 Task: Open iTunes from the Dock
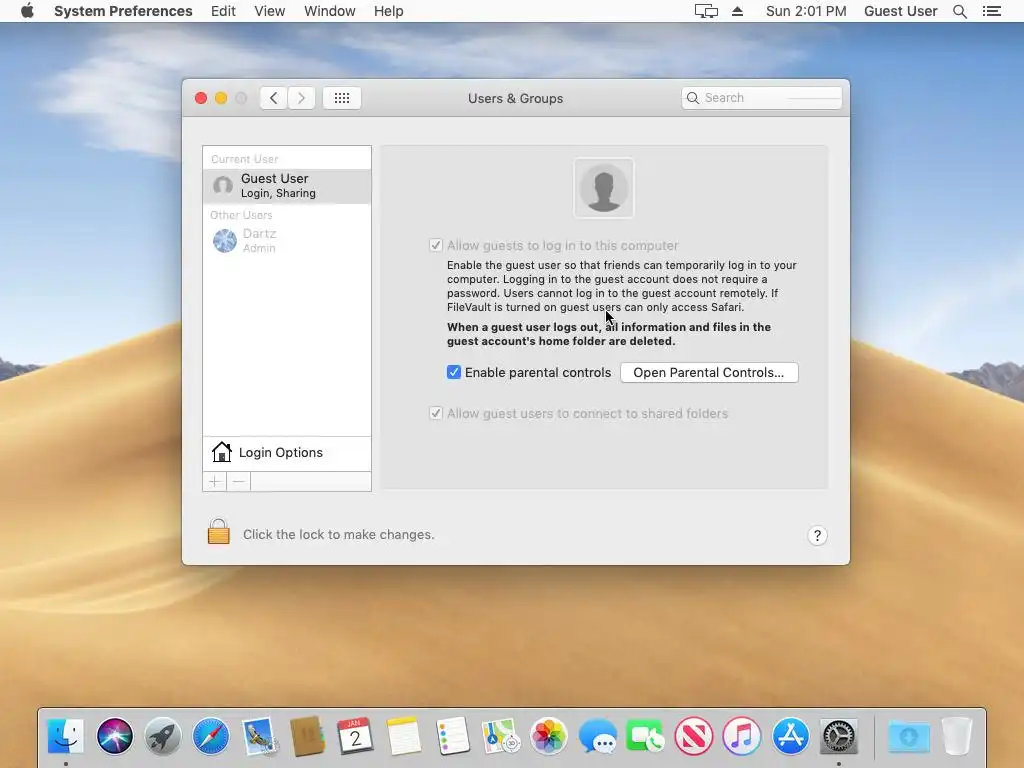coord(742,736)
